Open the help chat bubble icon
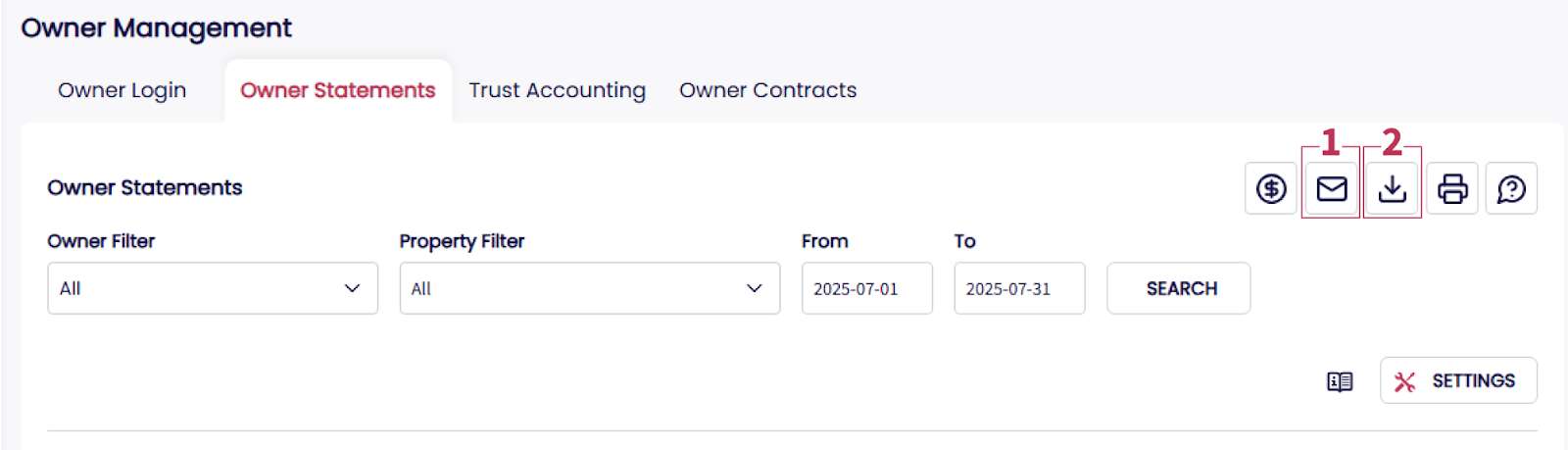This screenshot has width=1568, height=450. (x=1511, y=188)
